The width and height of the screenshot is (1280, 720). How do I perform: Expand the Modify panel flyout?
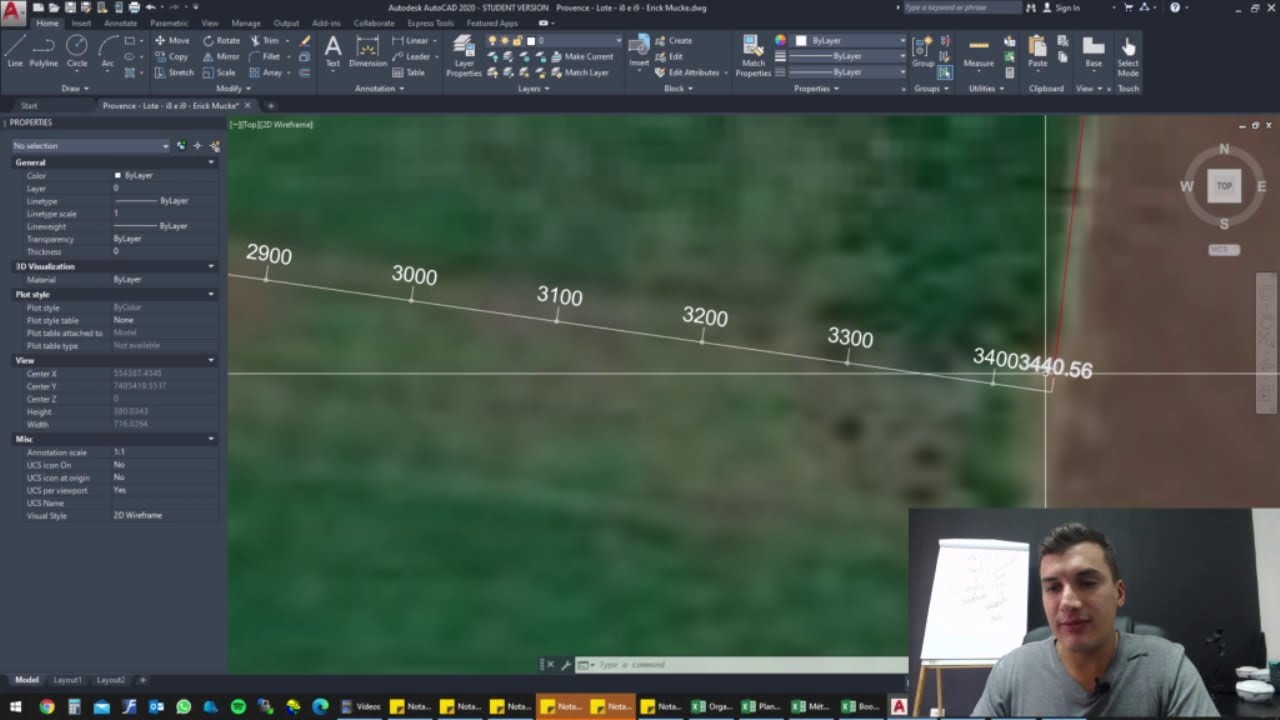pyautogui.click(x=233, y=88)
